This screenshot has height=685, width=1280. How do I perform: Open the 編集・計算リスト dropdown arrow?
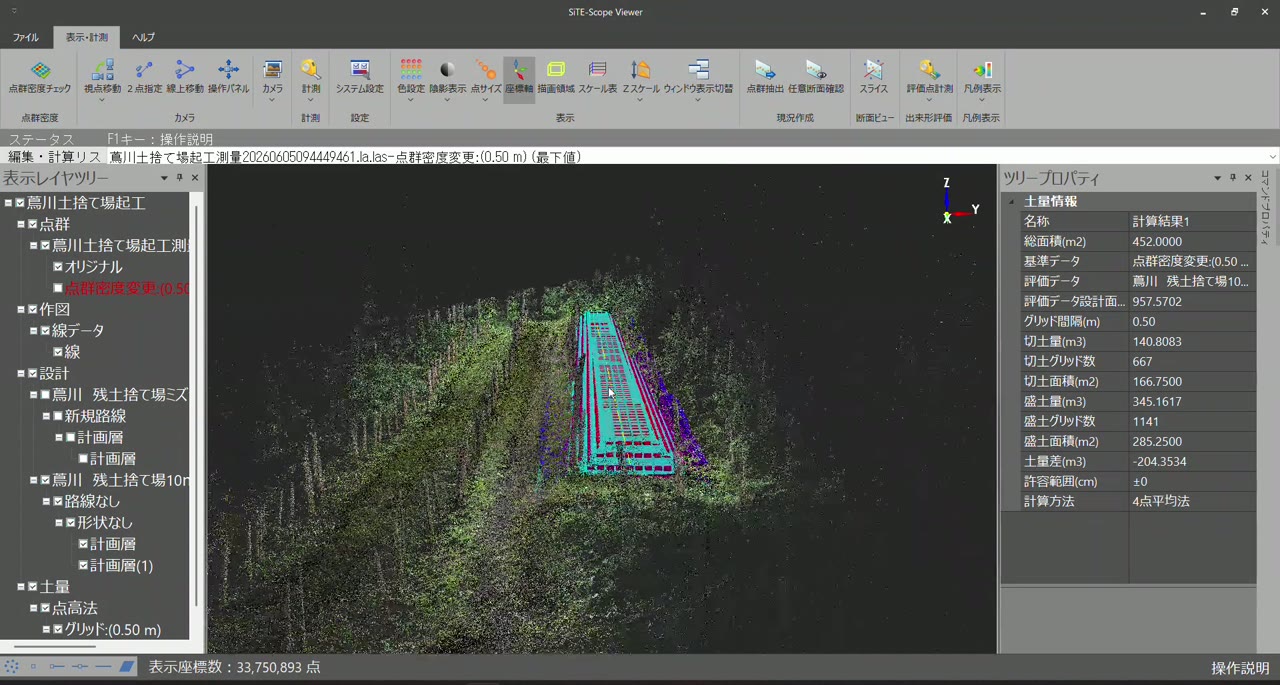coord(1272,157)
